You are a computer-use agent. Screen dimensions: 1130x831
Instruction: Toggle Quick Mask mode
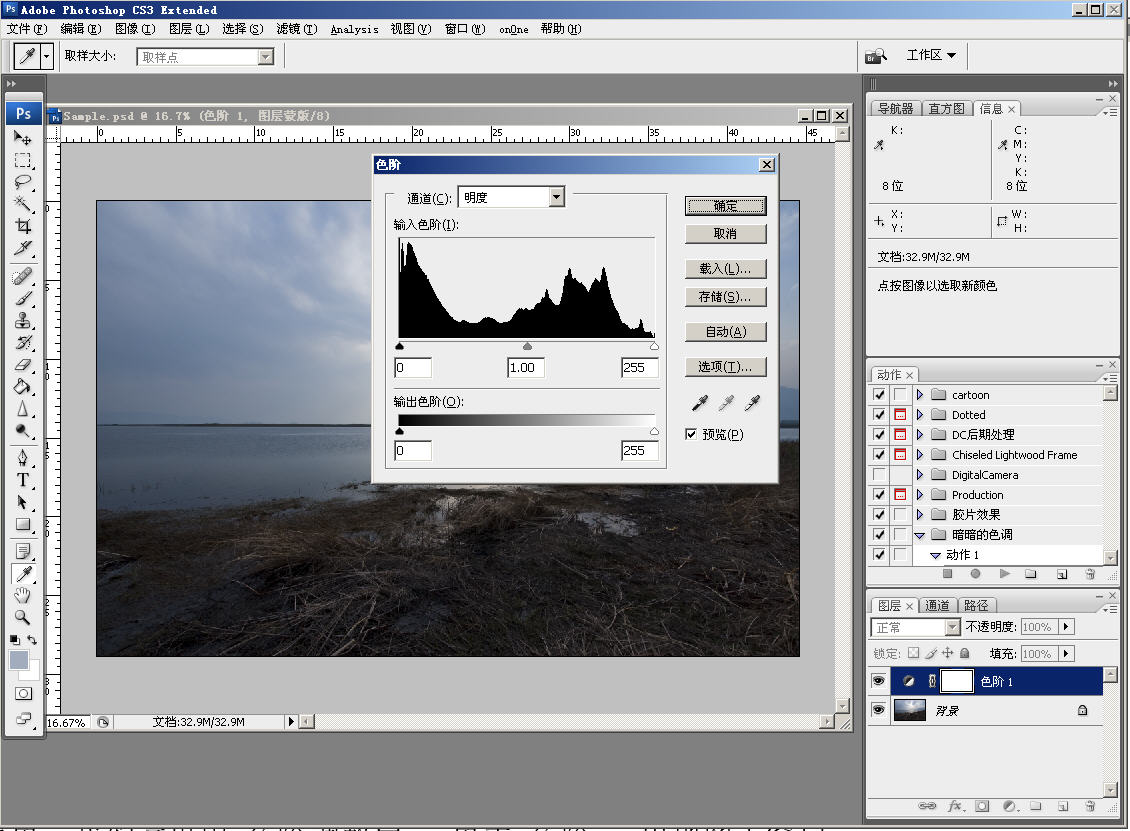[23, 693]
